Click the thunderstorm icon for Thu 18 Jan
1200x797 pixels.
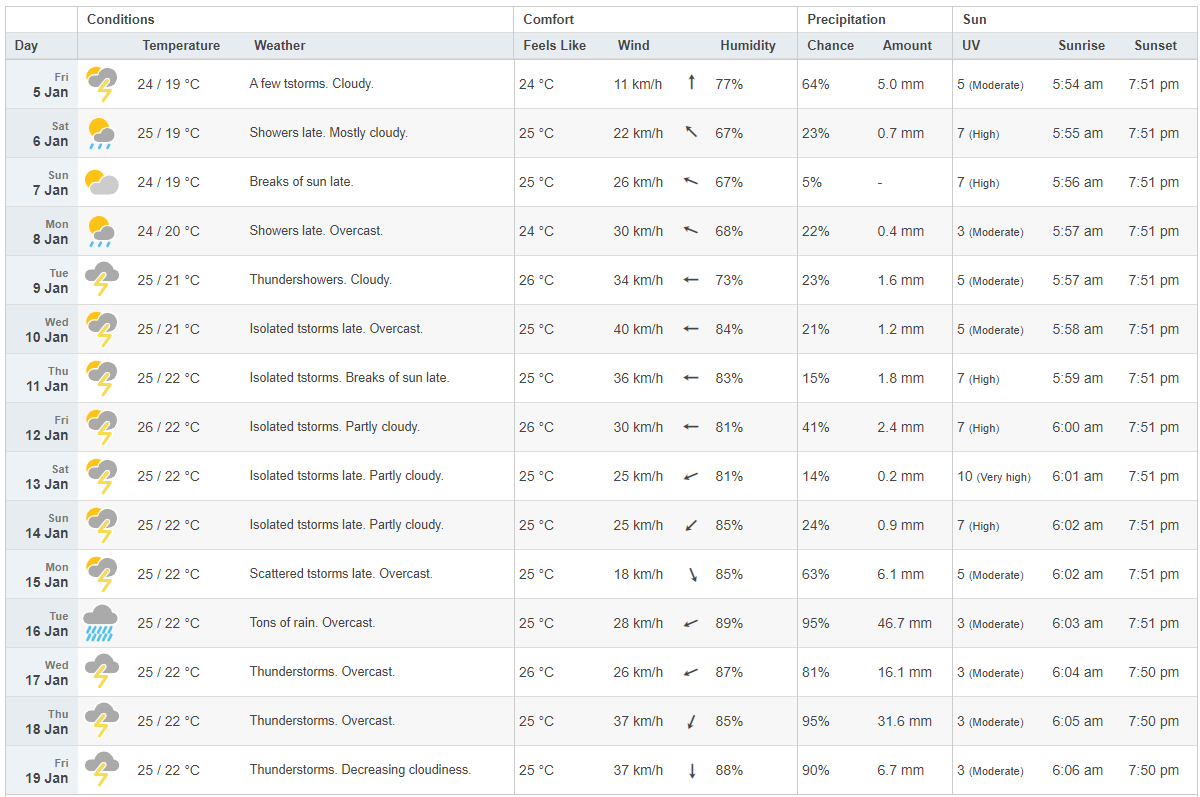[101, 721]
